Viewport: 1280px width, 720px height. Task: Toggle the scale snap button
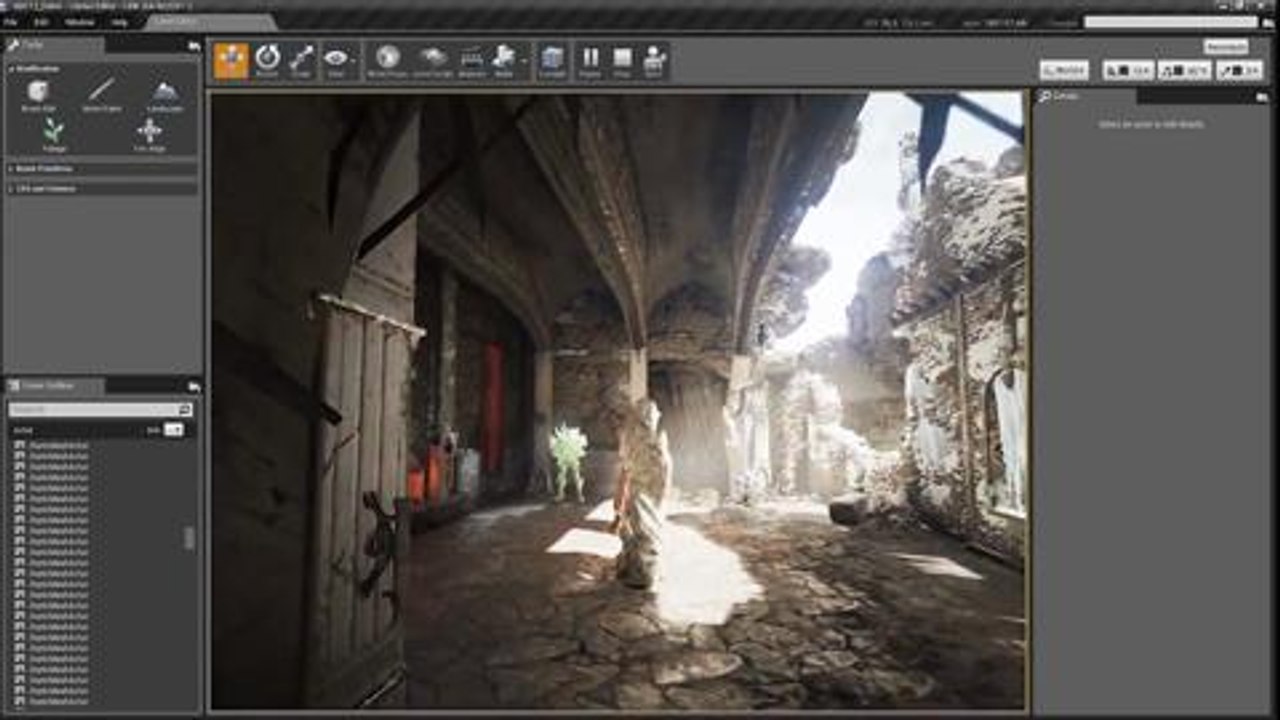click(1239, 70)
